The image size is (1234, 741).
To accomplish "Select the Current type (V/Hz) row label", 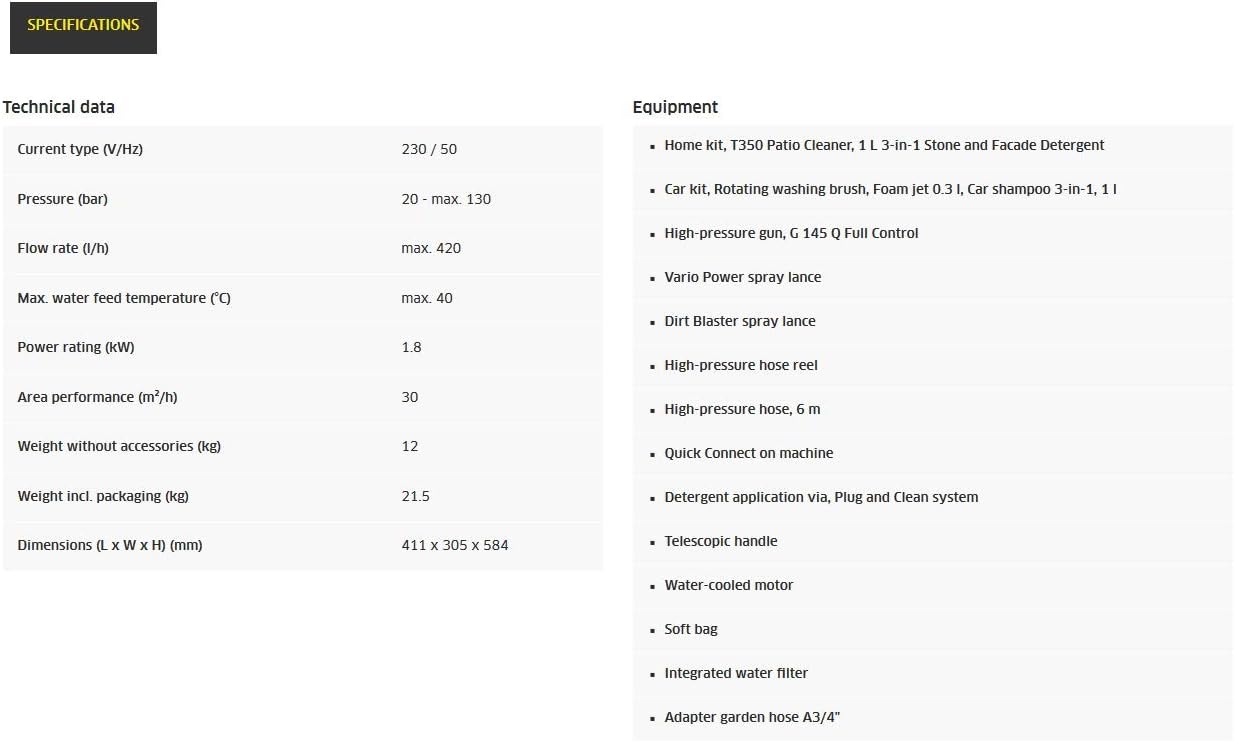I will click(80, 149).
